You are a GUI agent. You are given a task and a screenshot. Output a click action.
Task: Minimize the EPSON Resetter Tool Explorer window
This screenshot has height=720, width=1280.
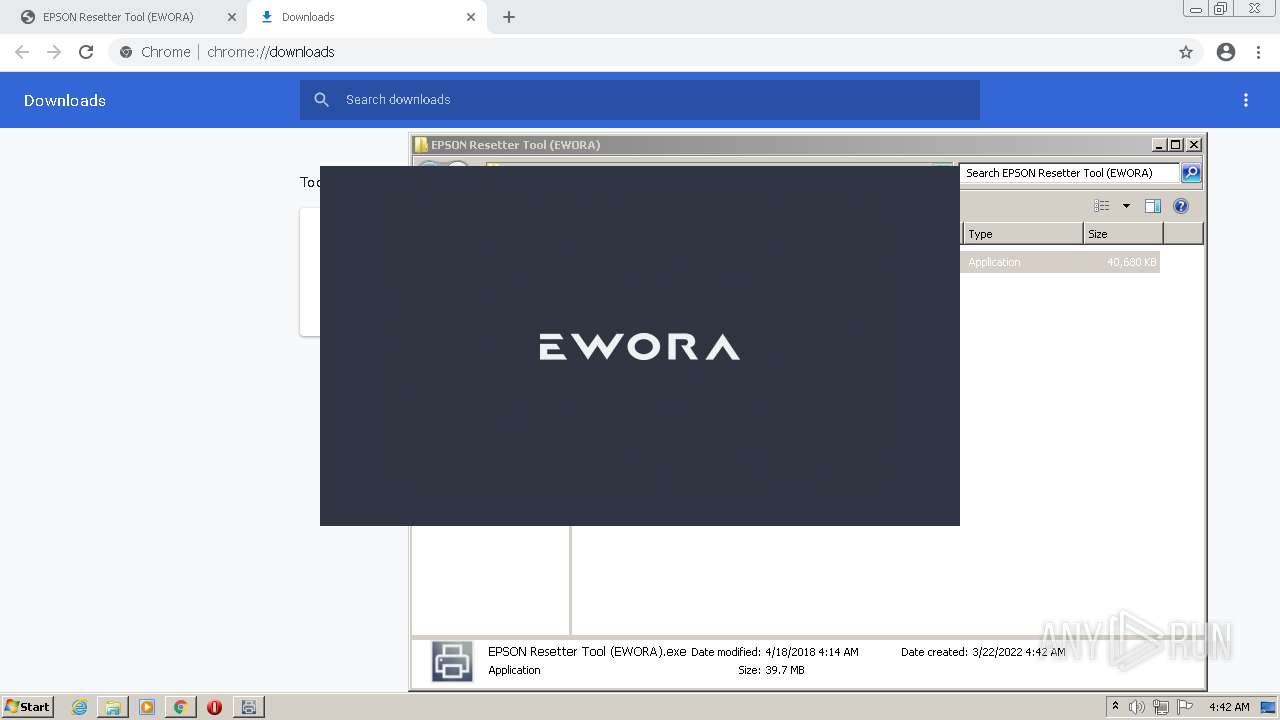pos(1159,145)
